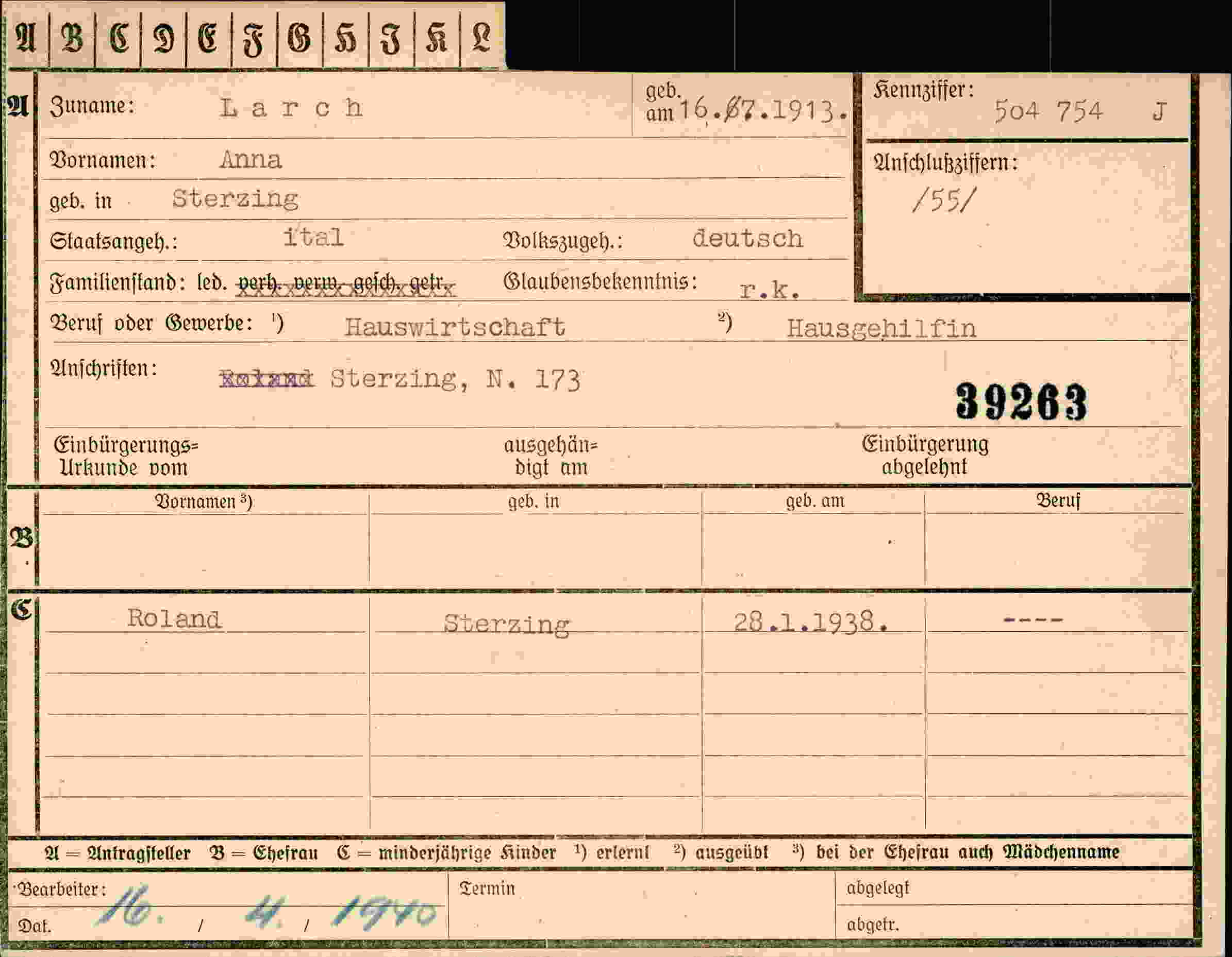Click the 'Beruf oder Gewerbe:' label
The height and width of the screenshot is (957, 1232).
pyautogui.click(x=151, y=323)
